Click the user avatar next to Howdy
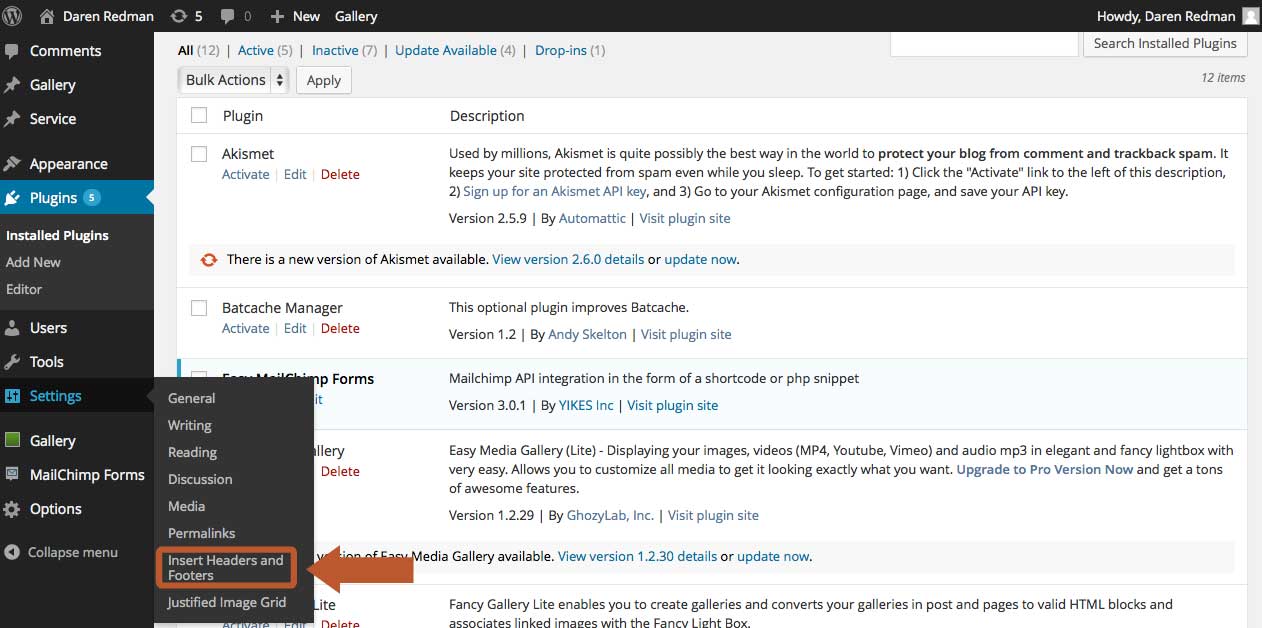This screenshot has width=1262, height=628. pyautogui.click(x=1250, y=16)
